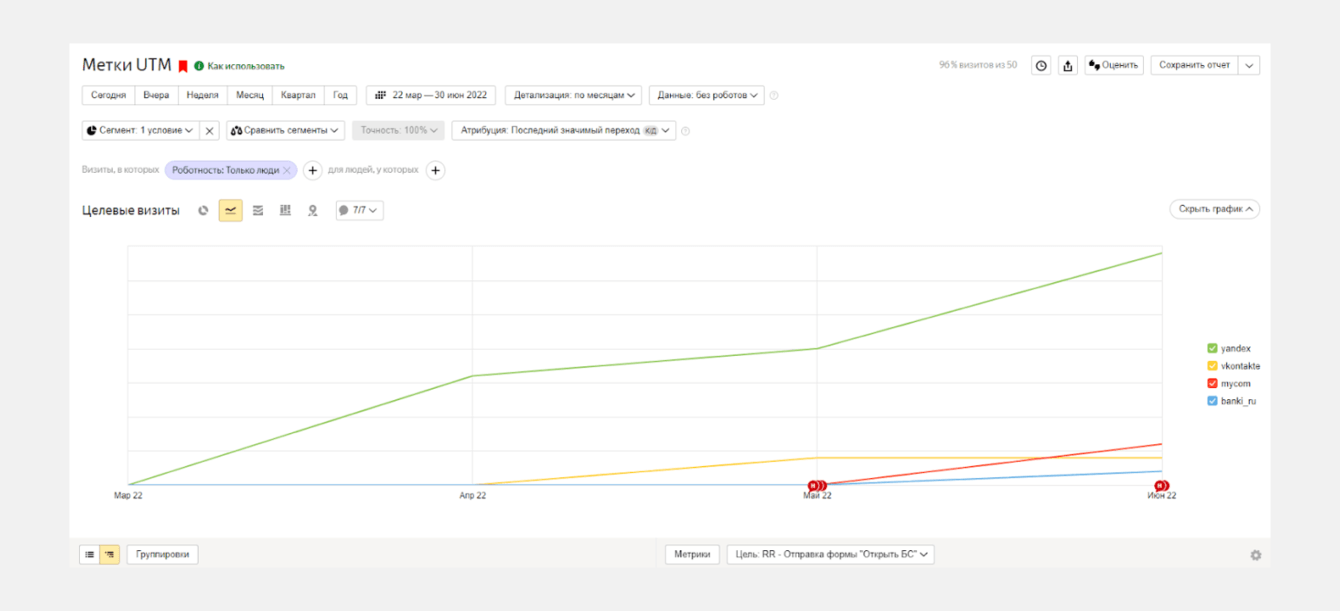This screenshot has width=1340, height=611.
Task: Switch chart to pie chart view
Action: pos(203,210)
